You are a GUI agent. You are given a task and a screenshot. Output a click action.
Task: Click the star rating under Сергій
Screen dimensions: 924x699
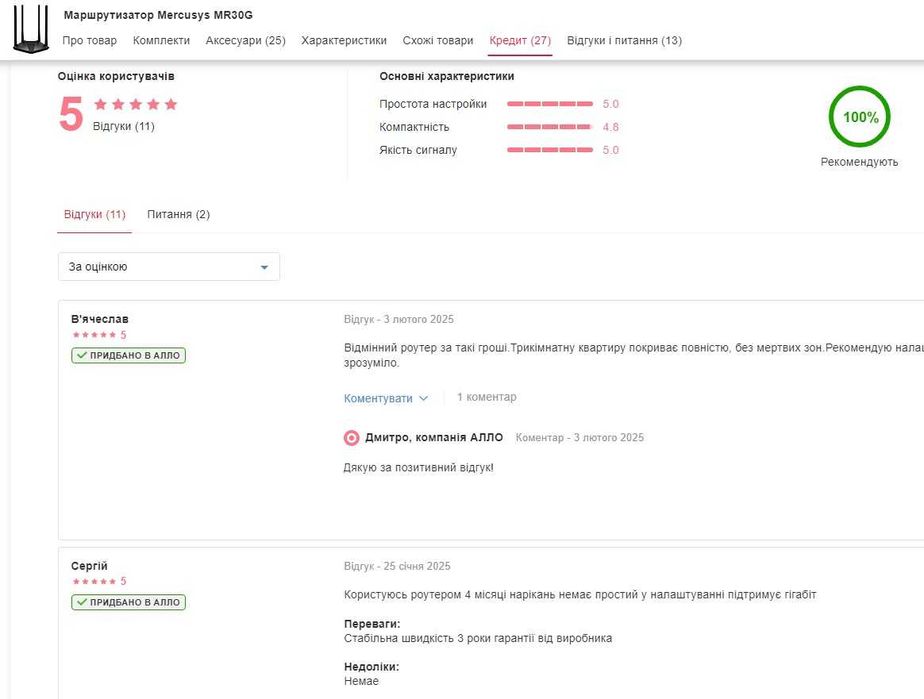click(94, 581)
